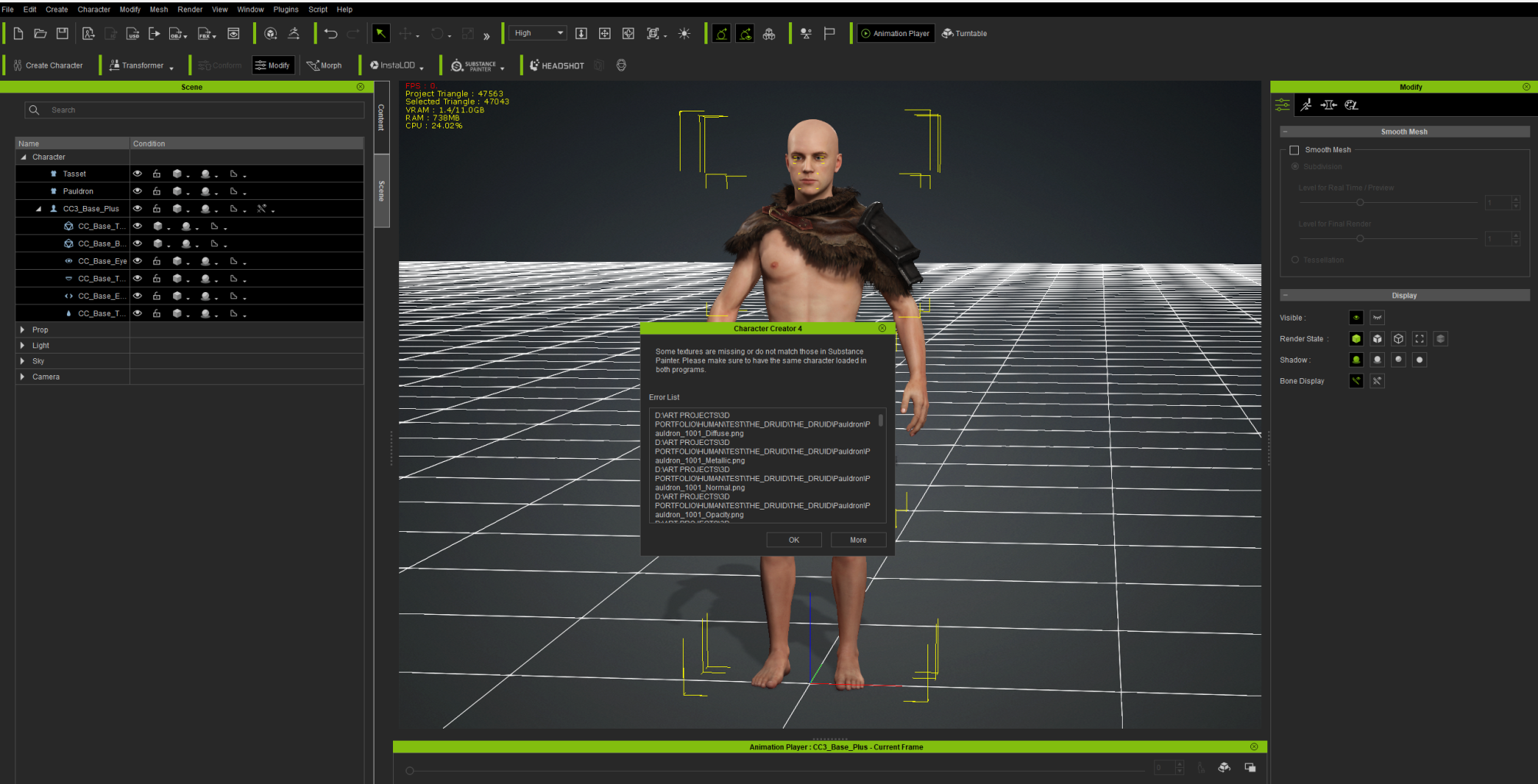
Task: Click the lighting sun icon in toolbar
Action: [684, 33]
